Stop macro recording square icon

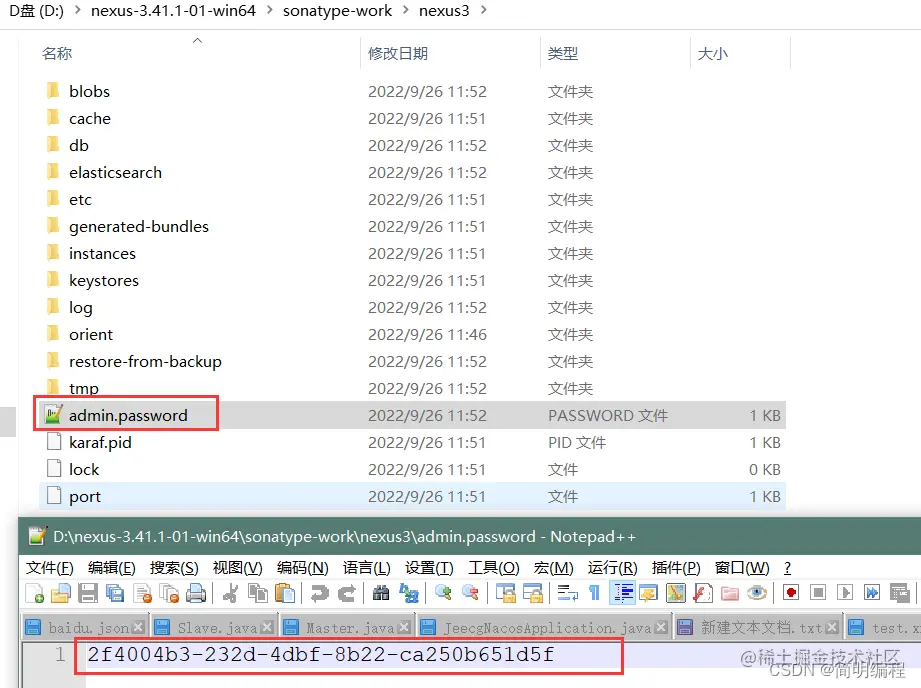(x=818, y=593)
